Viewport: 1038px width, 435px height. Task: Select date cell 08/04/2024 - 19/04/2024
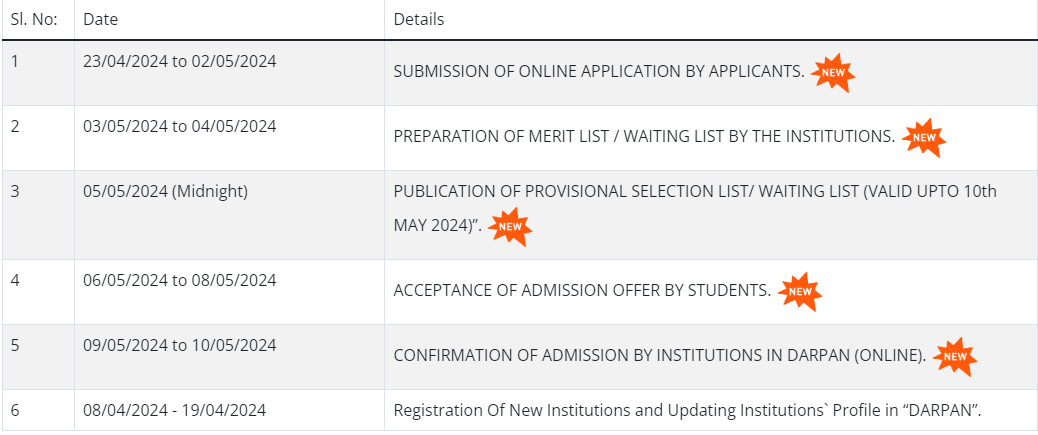click(175, 411)
